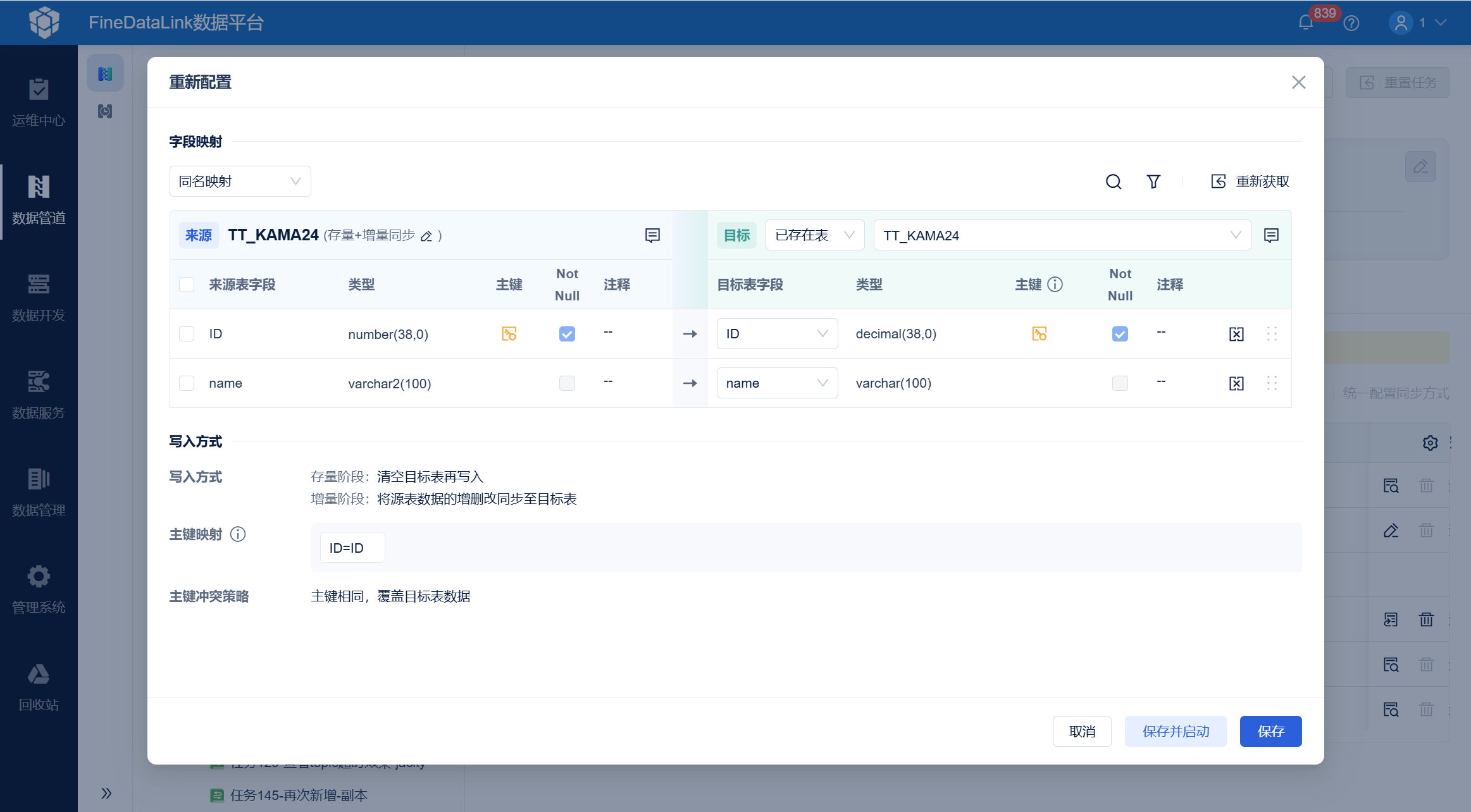
Task: Open 回收站 in the sidebar
Action: pos(39,687)
